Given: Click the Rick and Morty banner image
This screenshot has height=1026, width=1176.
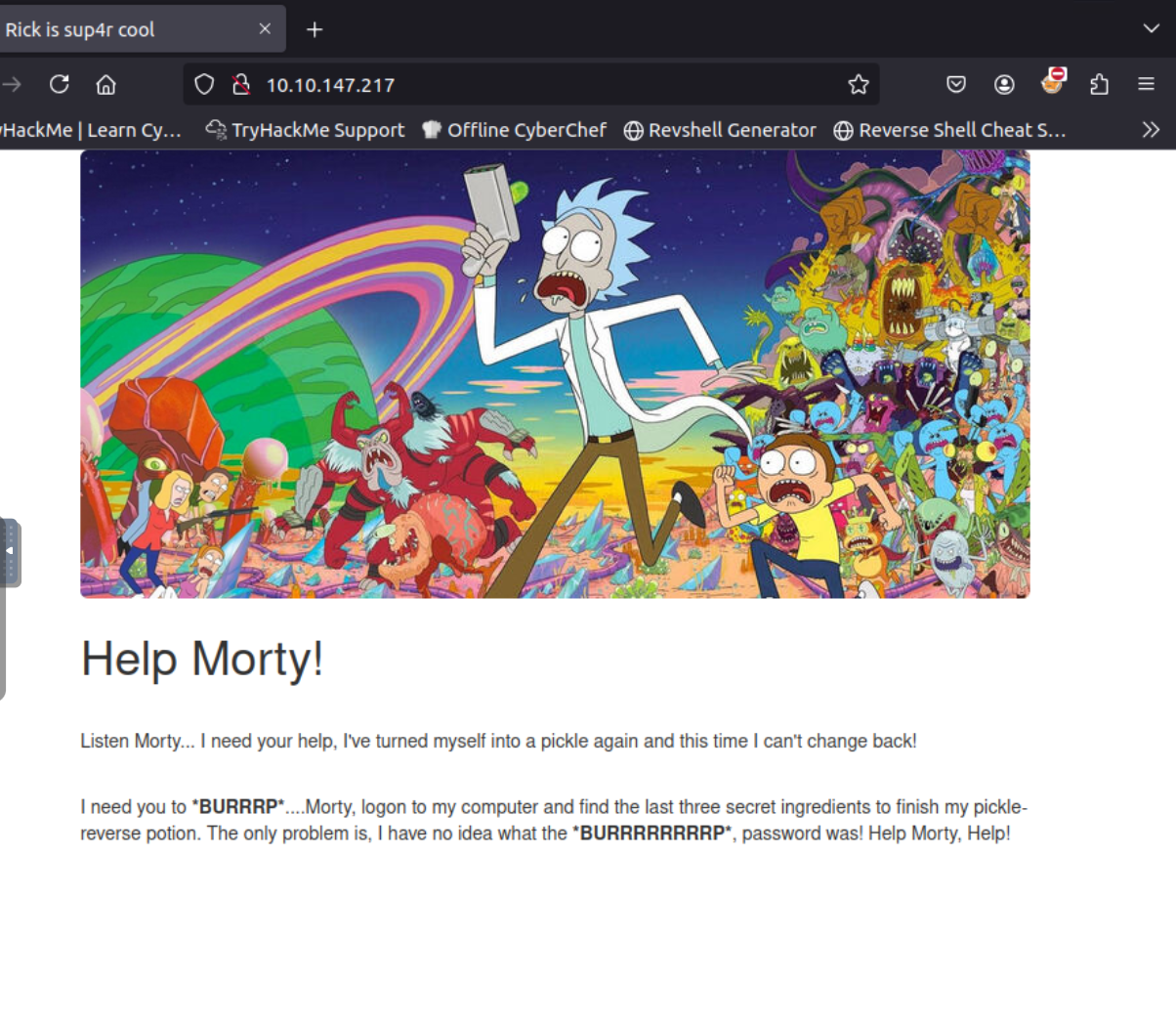Looking at the screenshot, I should click(x=555, y=374).
